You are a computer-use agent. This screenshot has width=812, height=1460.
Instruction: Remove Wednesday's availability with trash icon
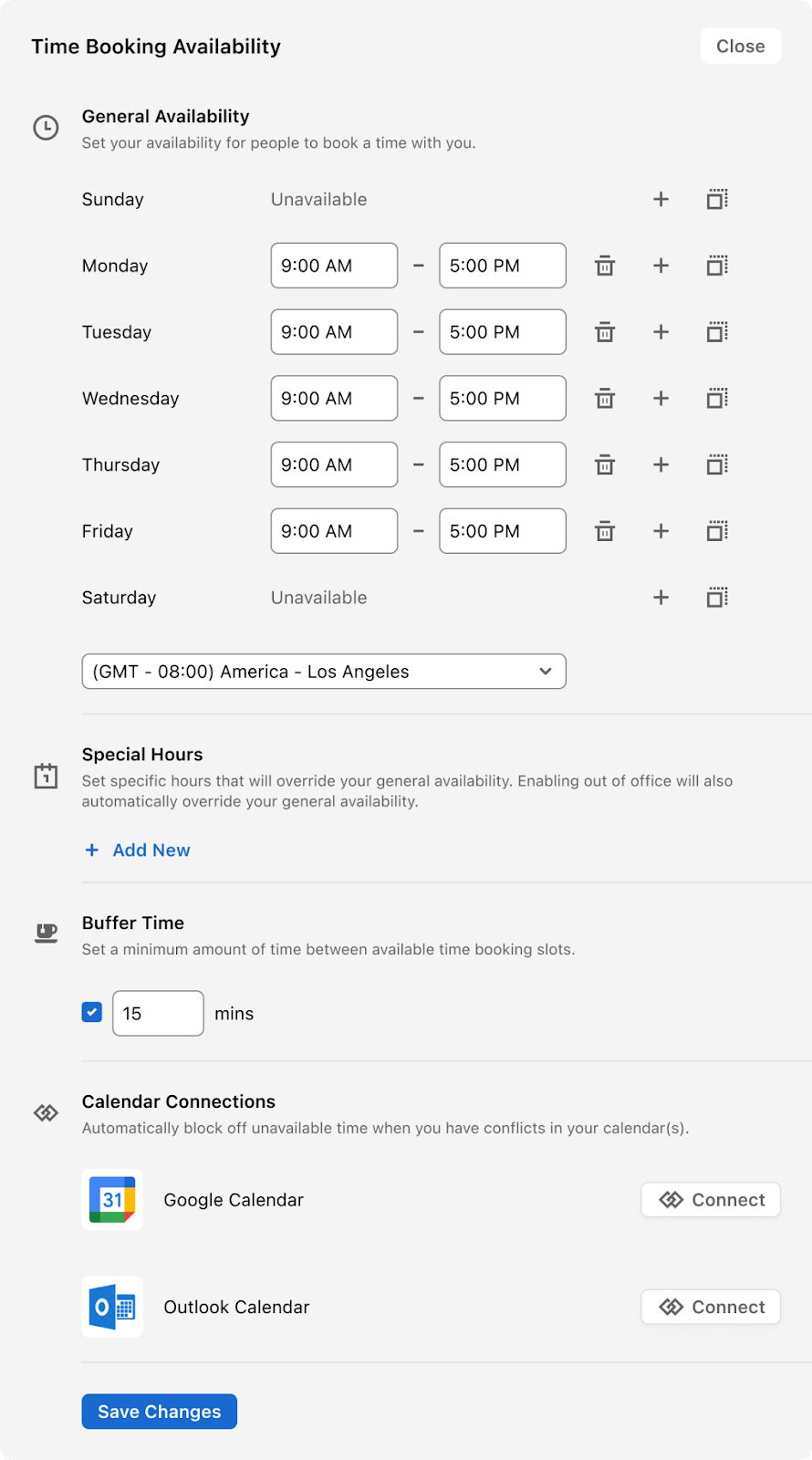pos(605,399)
